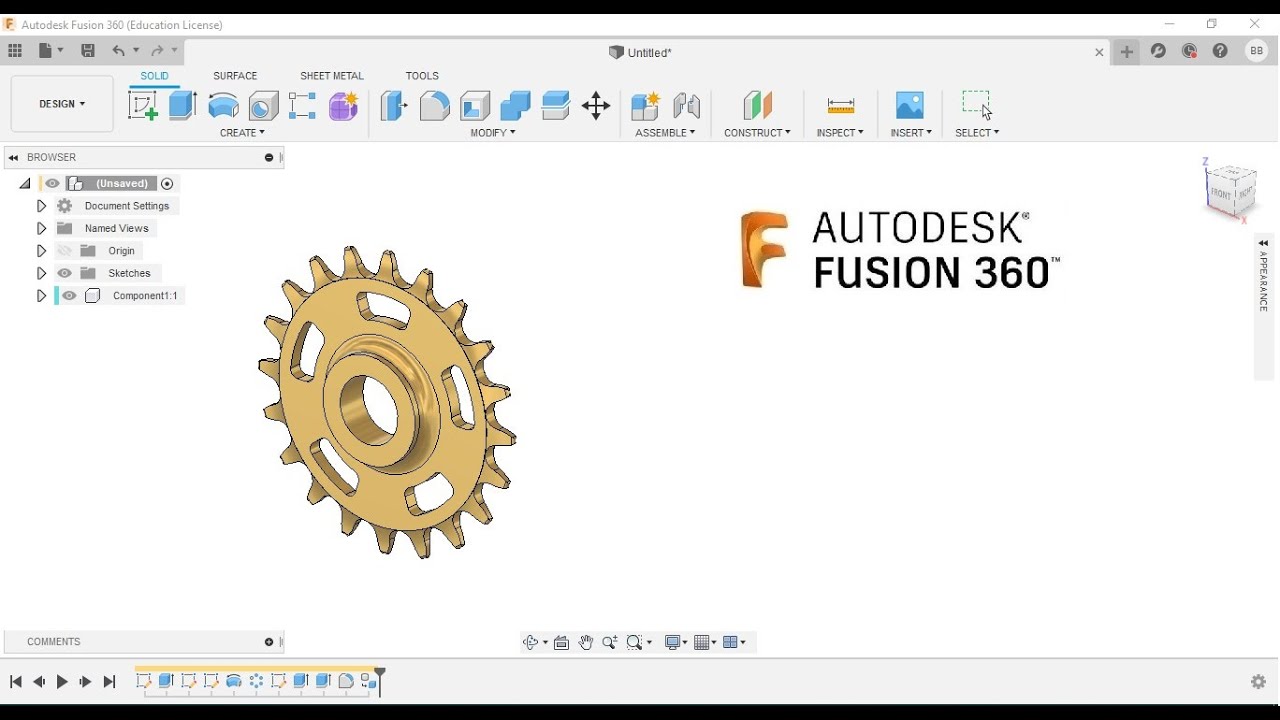Open the SELECT dropdown menu
Viewport: 1280px width, 720px height.
[x=977, y=132]
